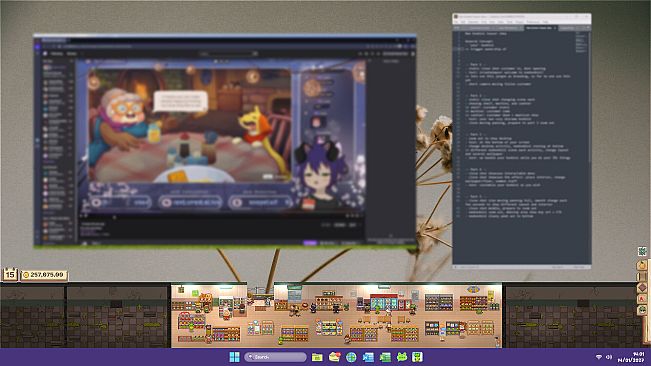Click the day 15 calendar counter
Viewport: 651px width, 366px height.
10,274
